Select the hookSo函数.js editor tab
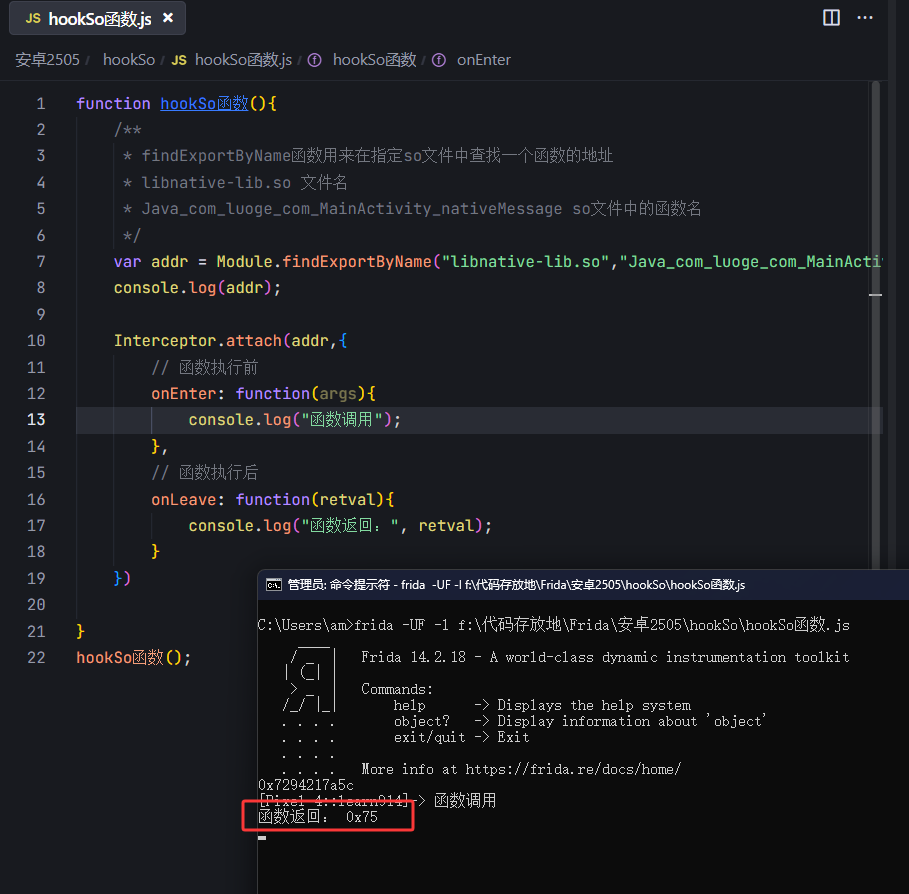 97,19
